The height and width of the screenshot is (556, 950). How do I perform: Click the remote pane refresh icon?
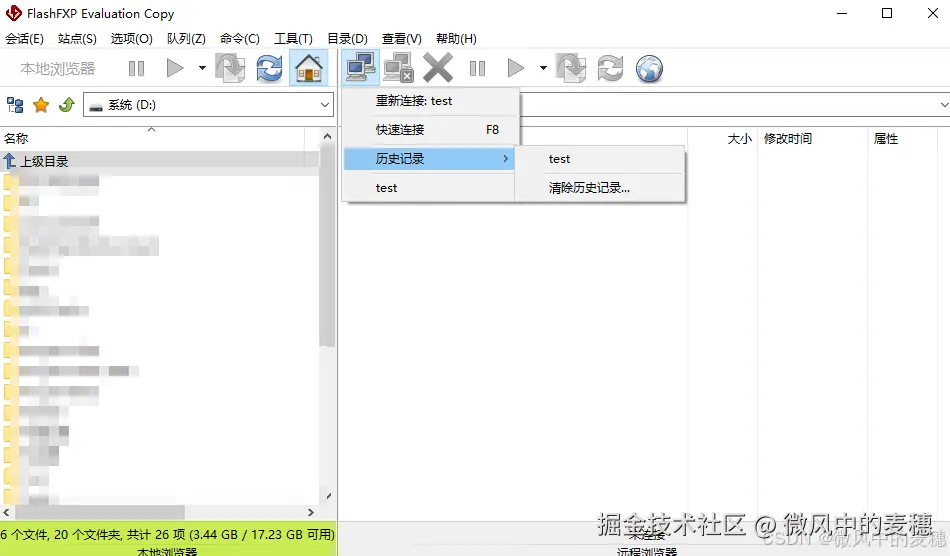tap(610, 68)
